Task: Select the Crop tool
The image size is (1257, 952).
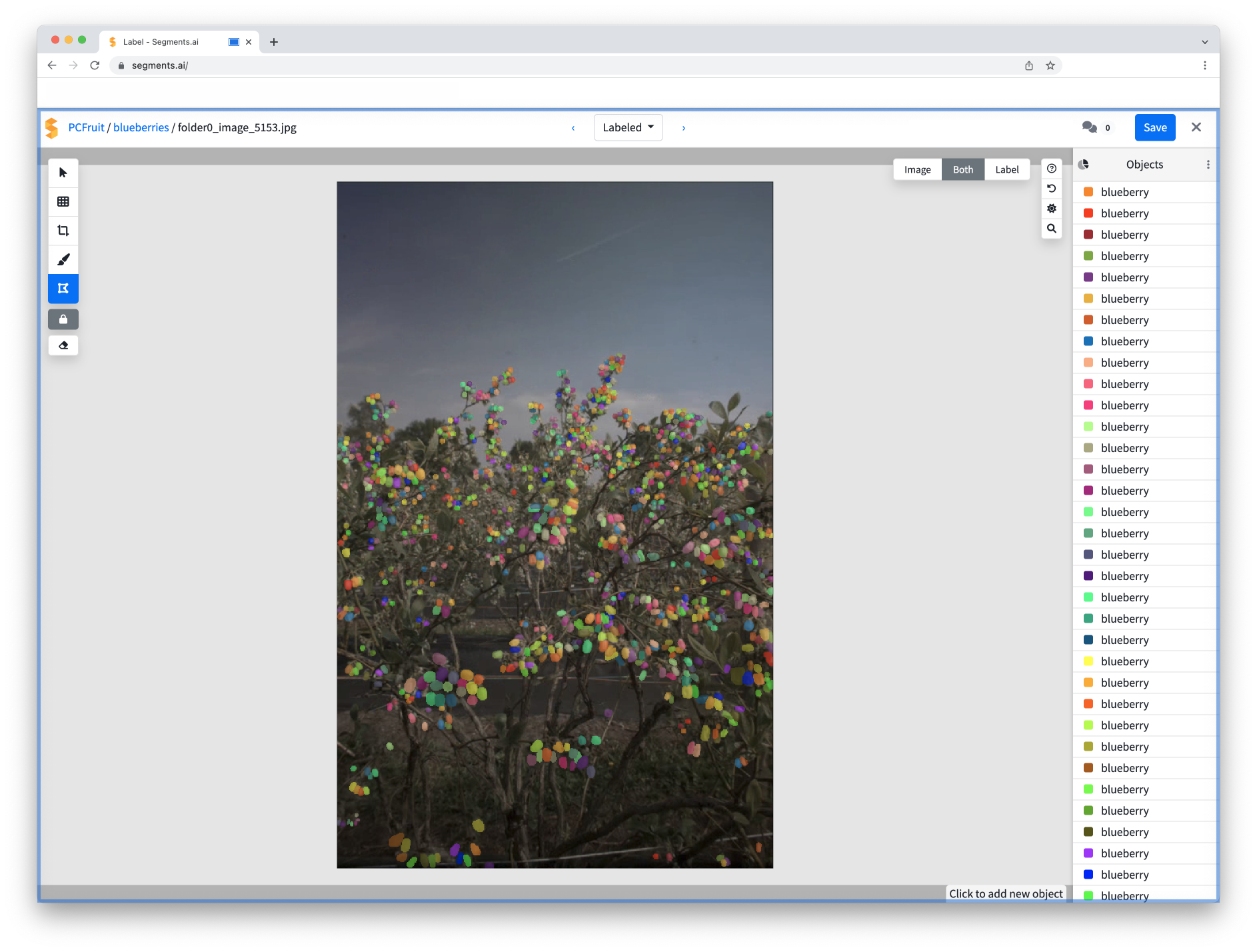Action: tap(63, 230)
